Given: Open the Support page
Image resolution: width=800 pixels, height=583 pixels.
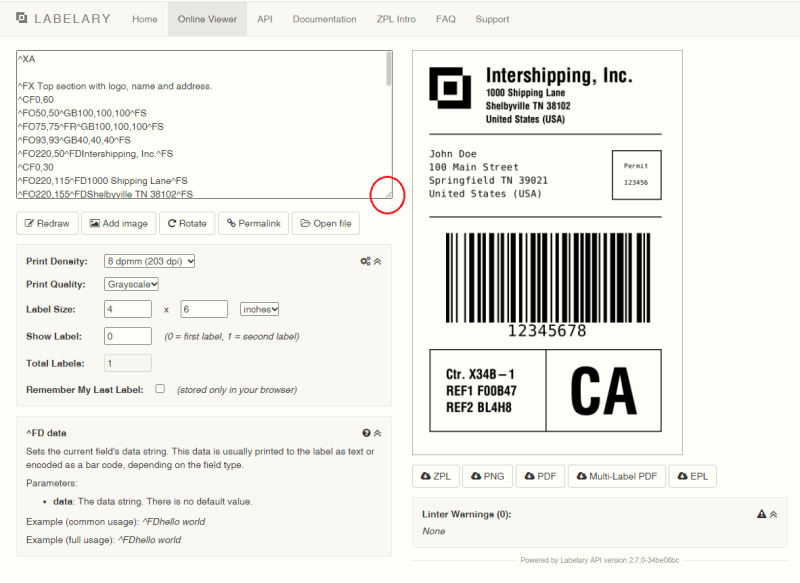Looking at the screenshot, I should coord(492,19).
